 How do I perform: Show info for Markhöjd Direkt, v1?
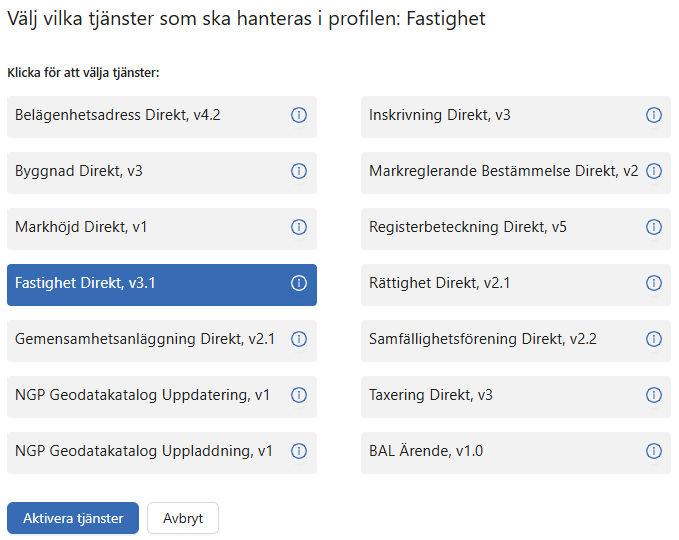point(298,228)
